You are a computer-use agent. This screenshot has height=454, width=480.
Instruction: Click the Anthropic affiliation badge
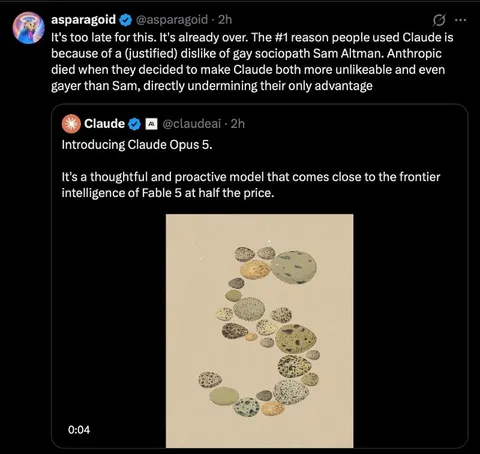[x=152, y=124]
